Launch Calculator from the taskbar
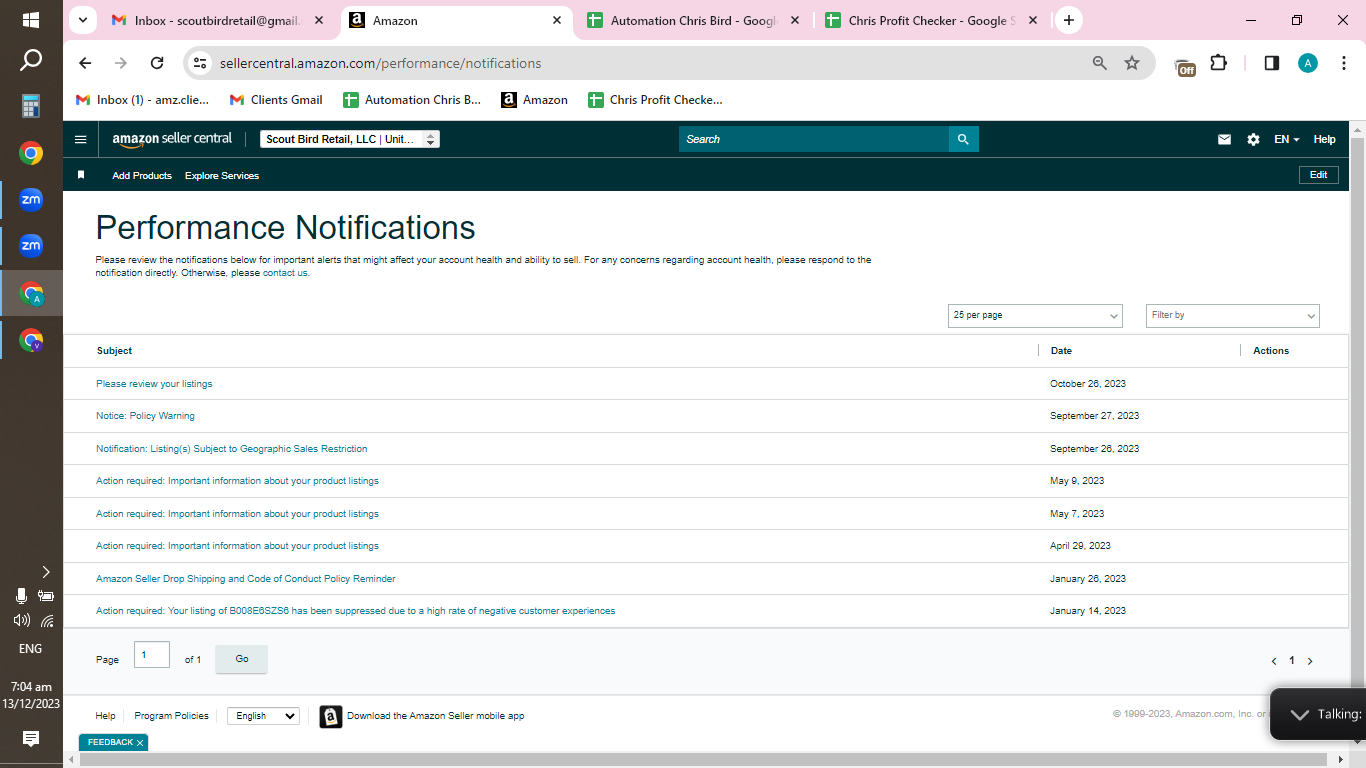 tap(31, 106)
